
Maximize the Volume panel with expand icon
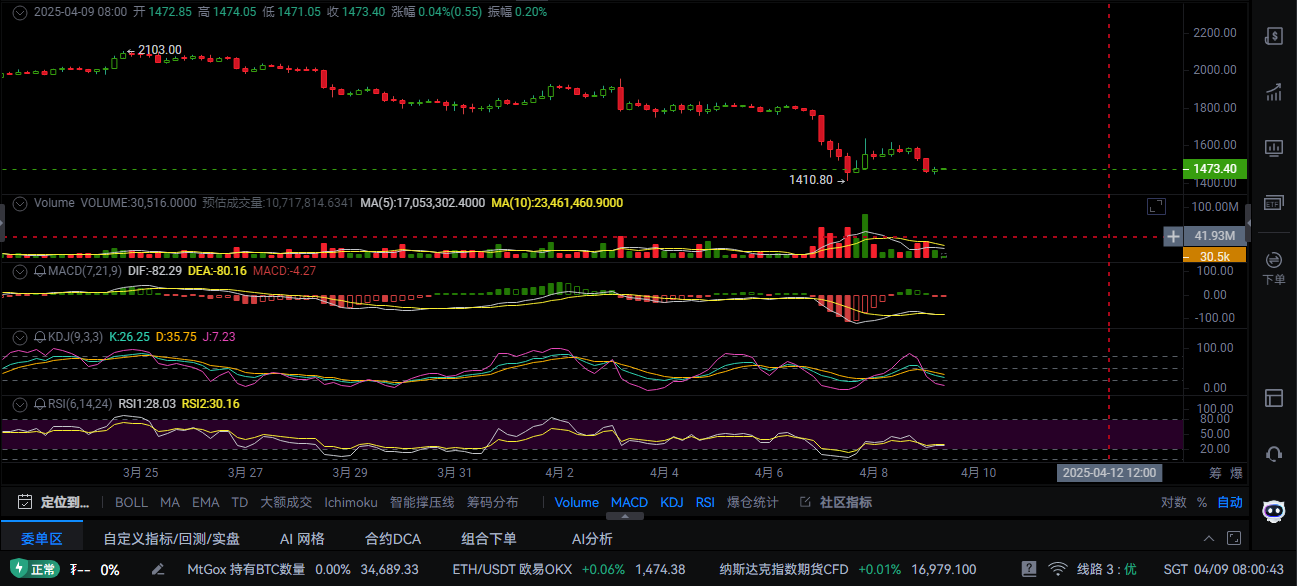tap(1155, 207)
